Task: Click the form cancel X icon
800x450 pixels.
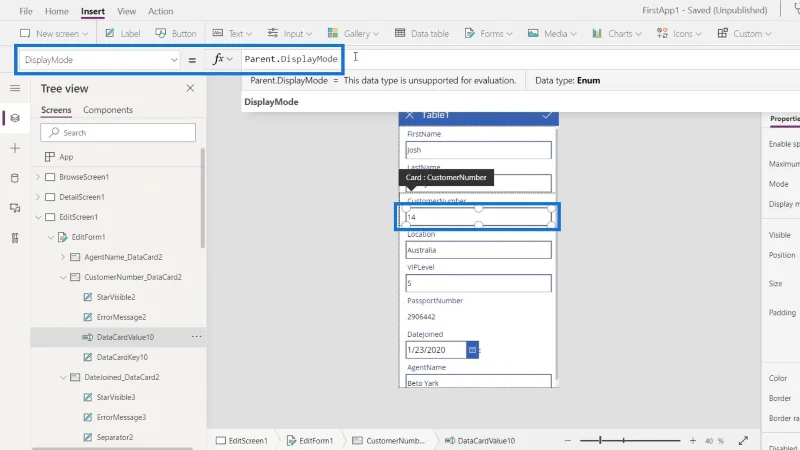Action: click(409, 115)
